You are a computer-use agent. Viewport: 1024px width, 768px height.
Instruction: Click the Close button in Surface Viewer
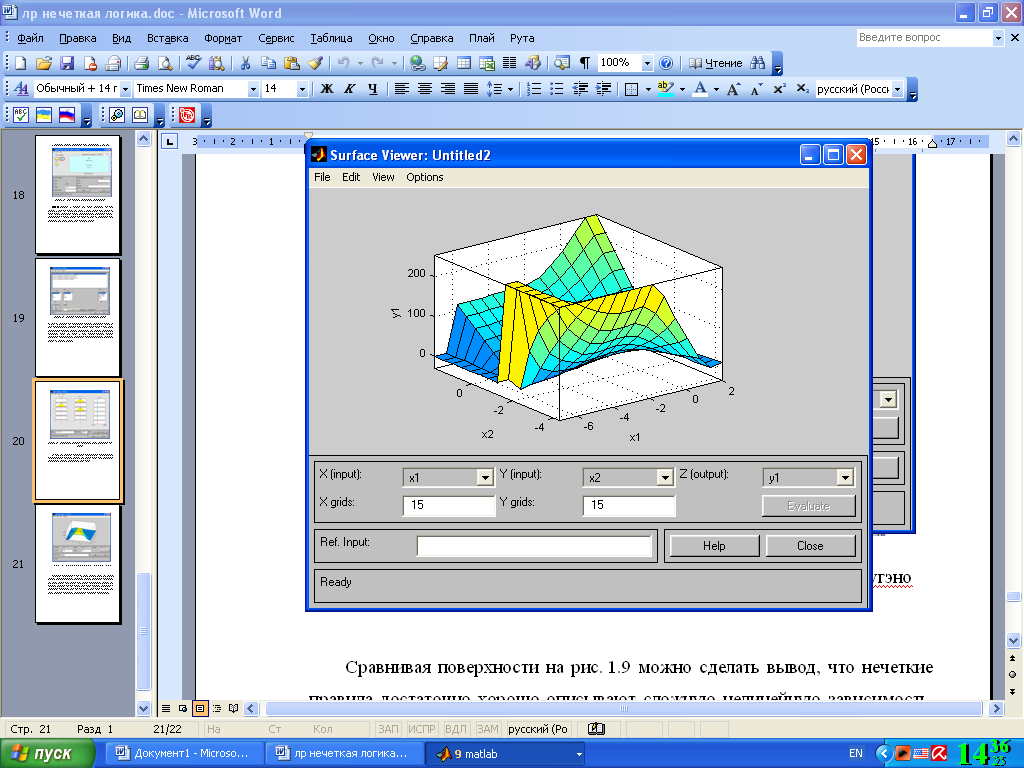[x=810, y=546]
